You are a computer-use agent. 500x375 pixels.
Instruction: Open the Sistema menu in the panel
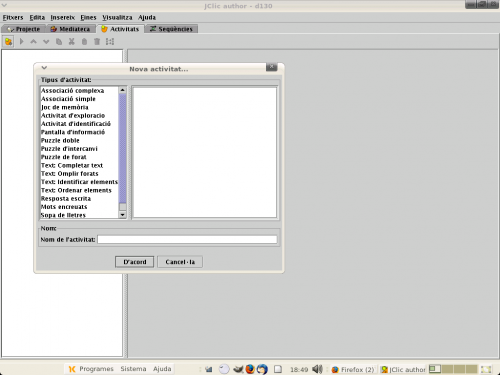133,369
